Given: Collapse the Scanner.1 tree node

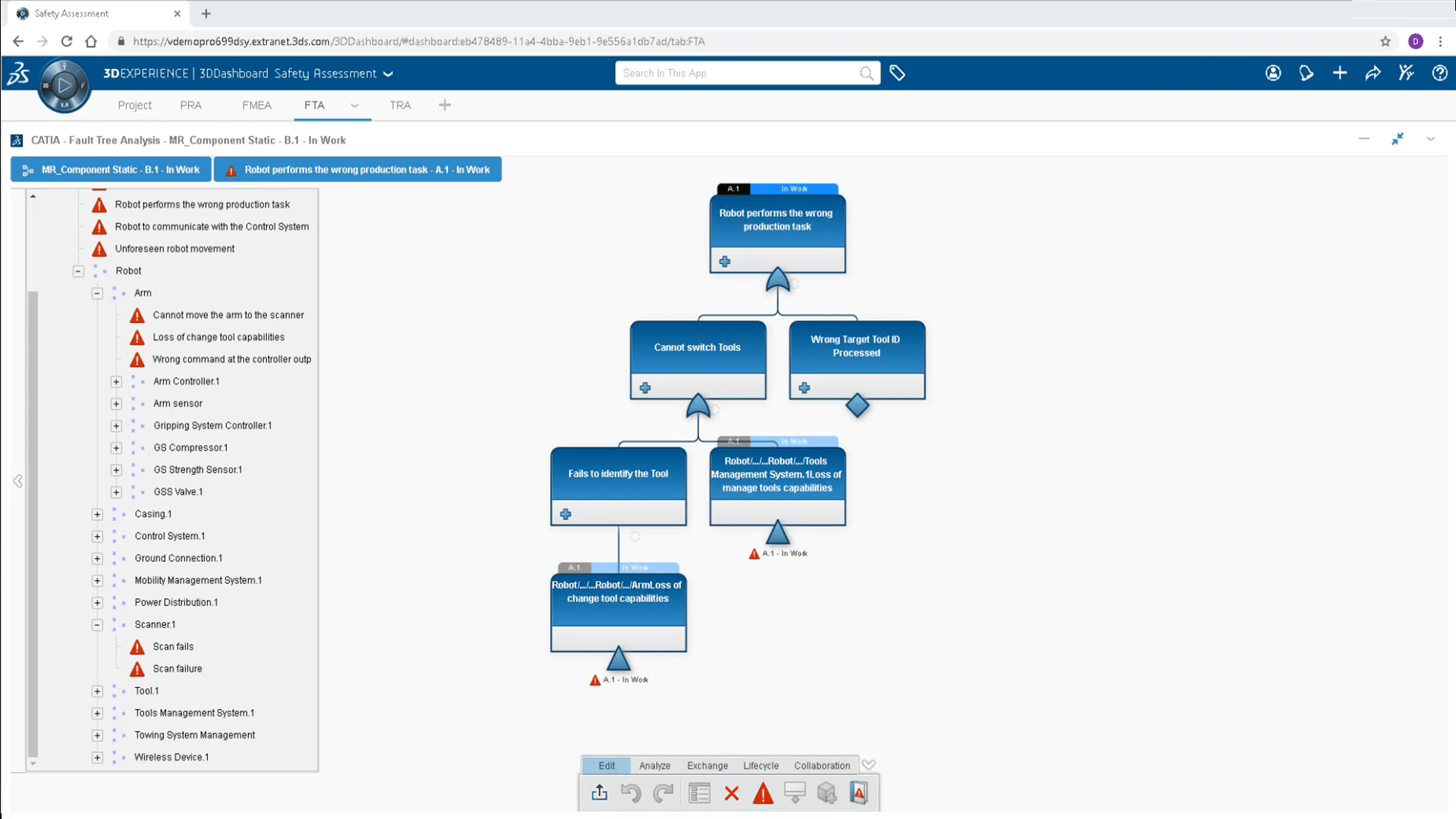Looking at the screenshot, I should point(97,625).
